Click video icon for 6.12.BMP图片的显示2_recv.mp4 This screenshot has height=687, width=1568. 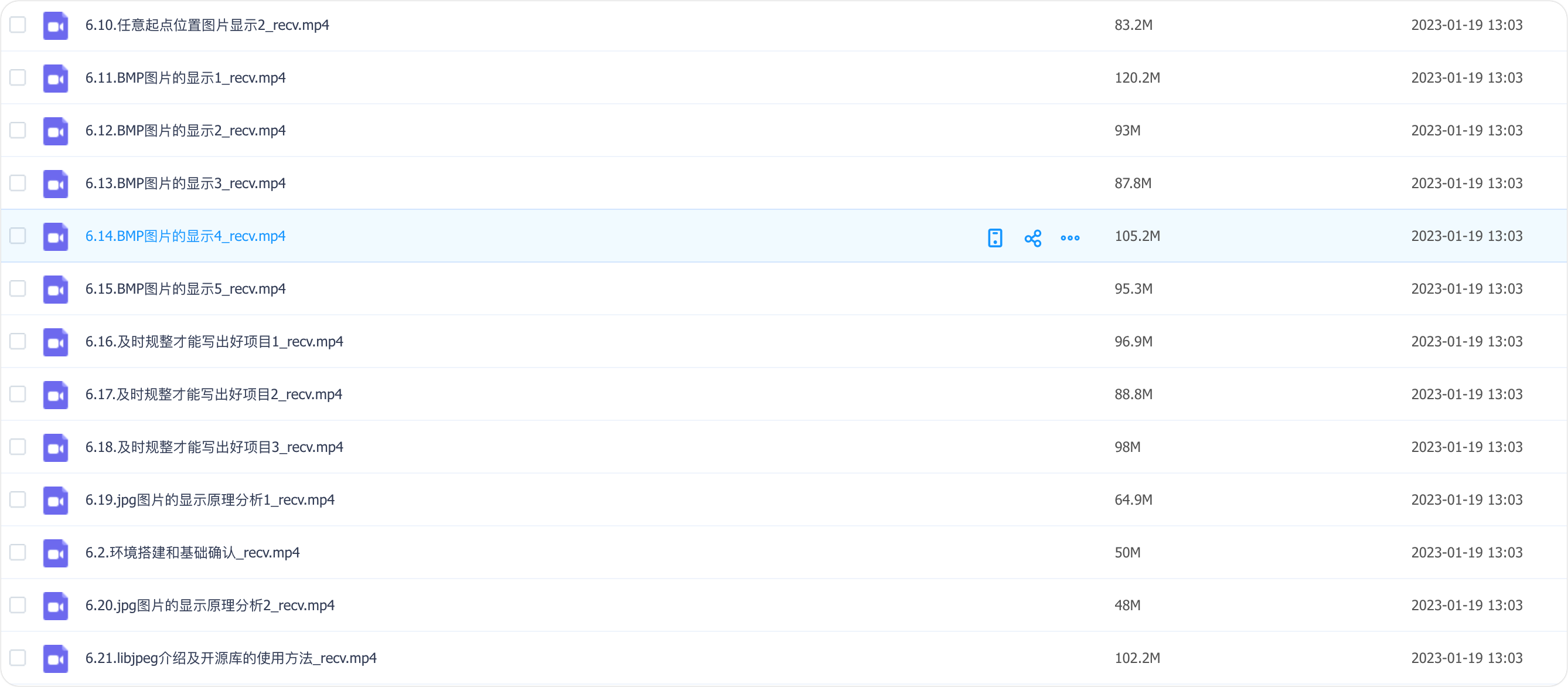click(x=56, y=131)
